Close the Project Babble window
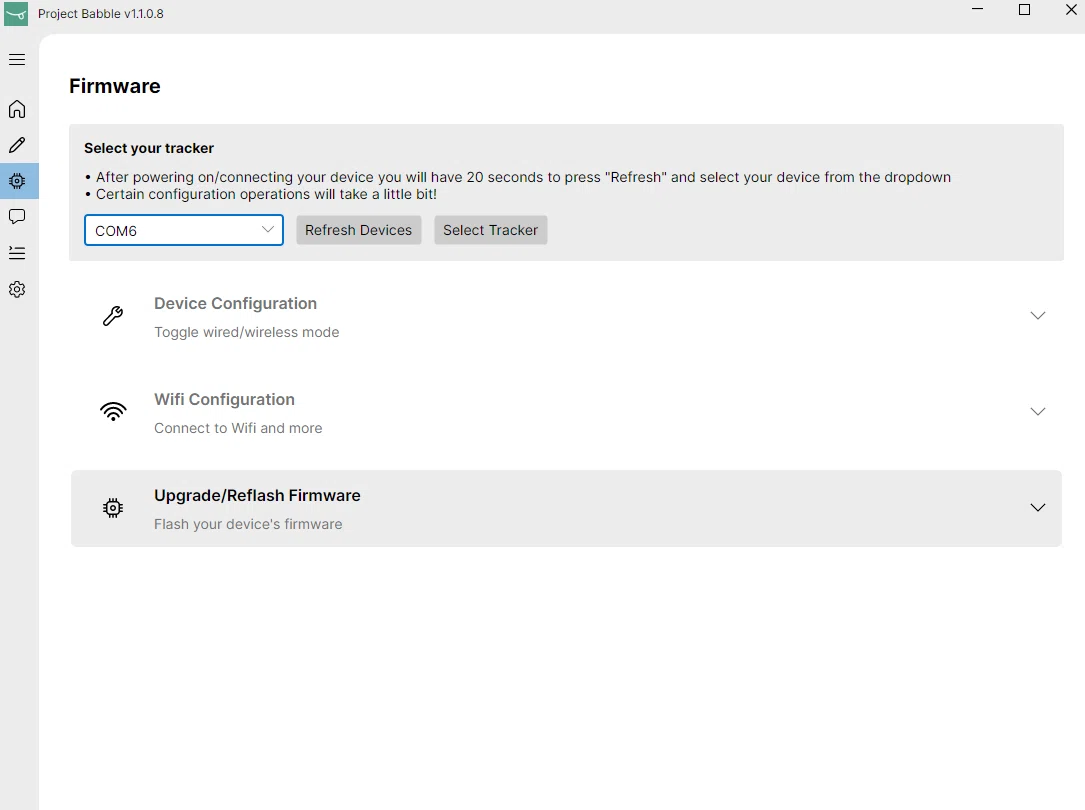The width and height of the screenshot is (1085, 810). [1071, 10]
